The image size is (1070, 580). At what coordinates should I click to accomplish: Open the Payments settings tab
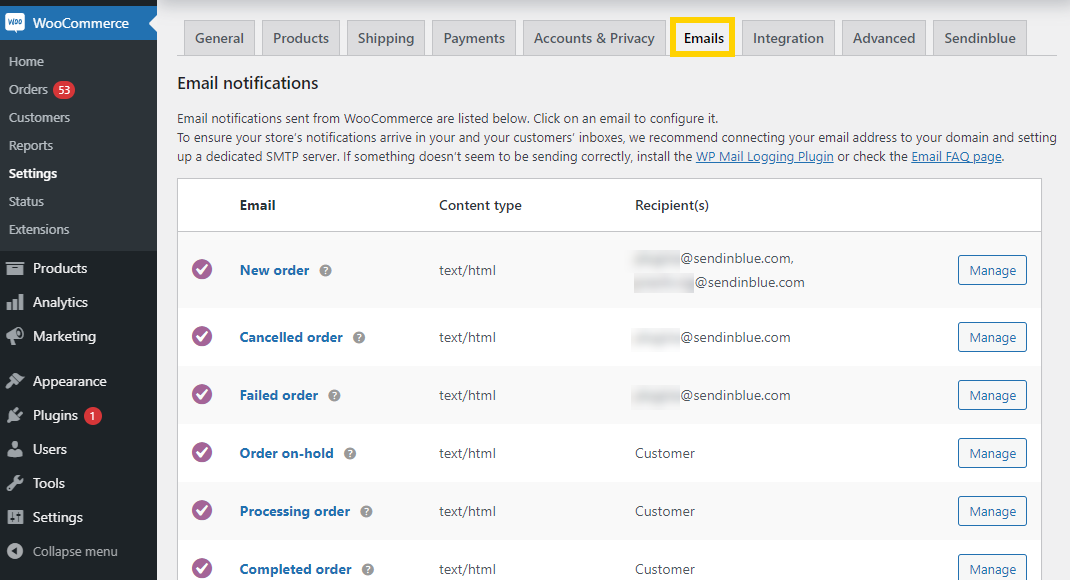(474, 38)
